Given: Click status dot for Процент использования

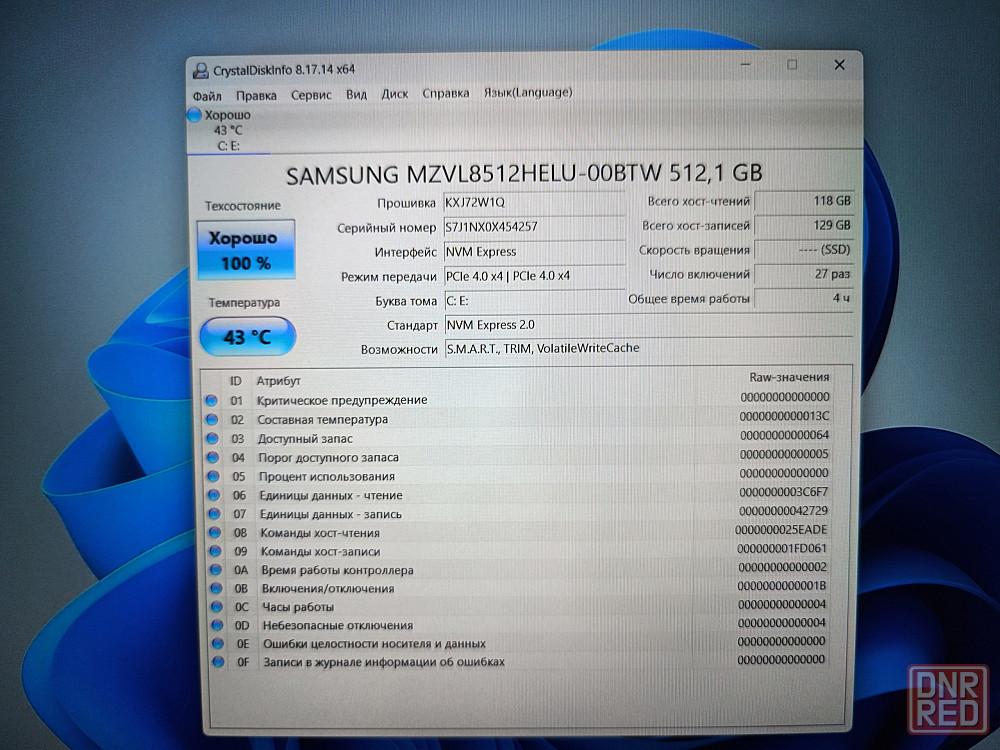Looking at the screenshot, I should click(x=213, y=476).
